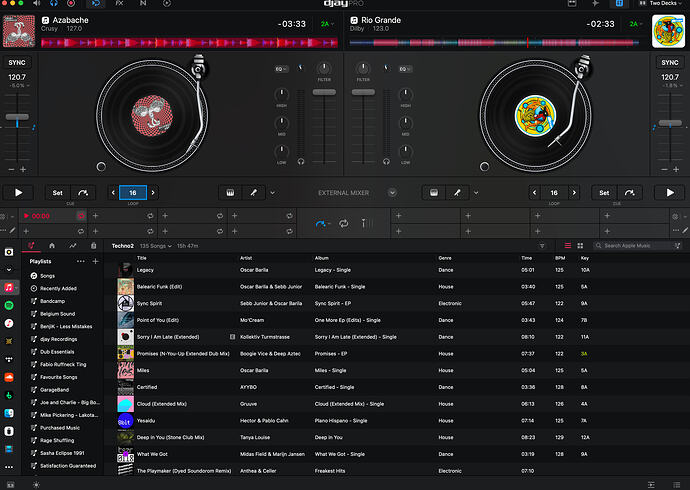
Task: Click the headphone pre-cue icon on the right deck
Action: point(386,161)
